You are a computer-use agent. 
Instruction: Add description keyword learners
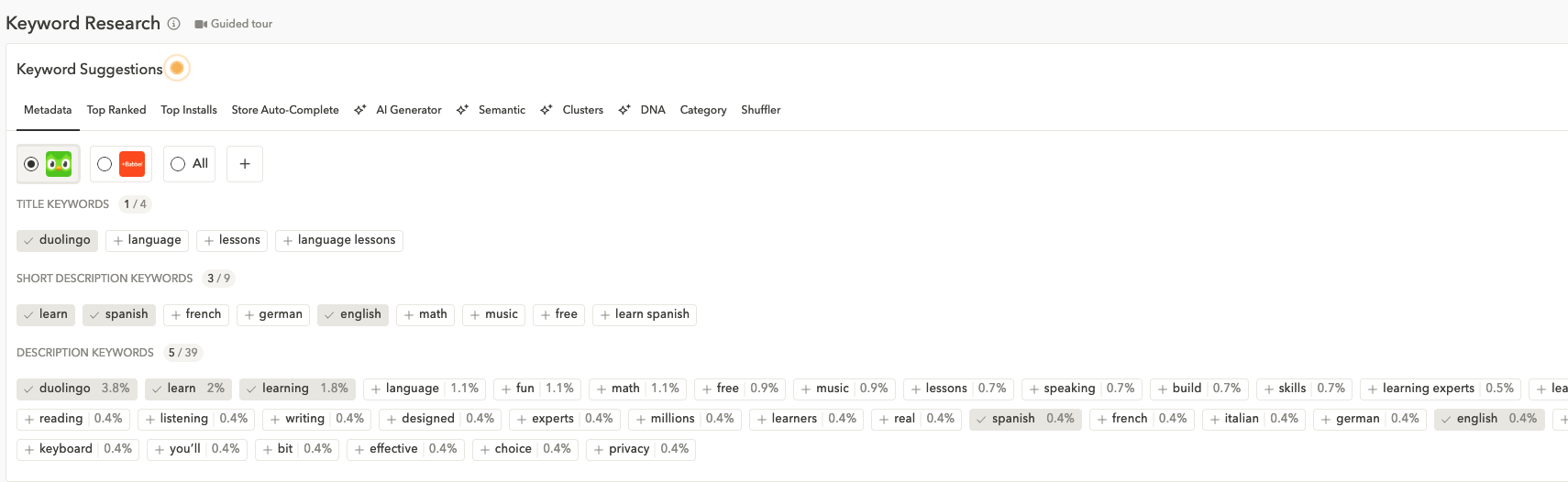[x=807, y=419]
